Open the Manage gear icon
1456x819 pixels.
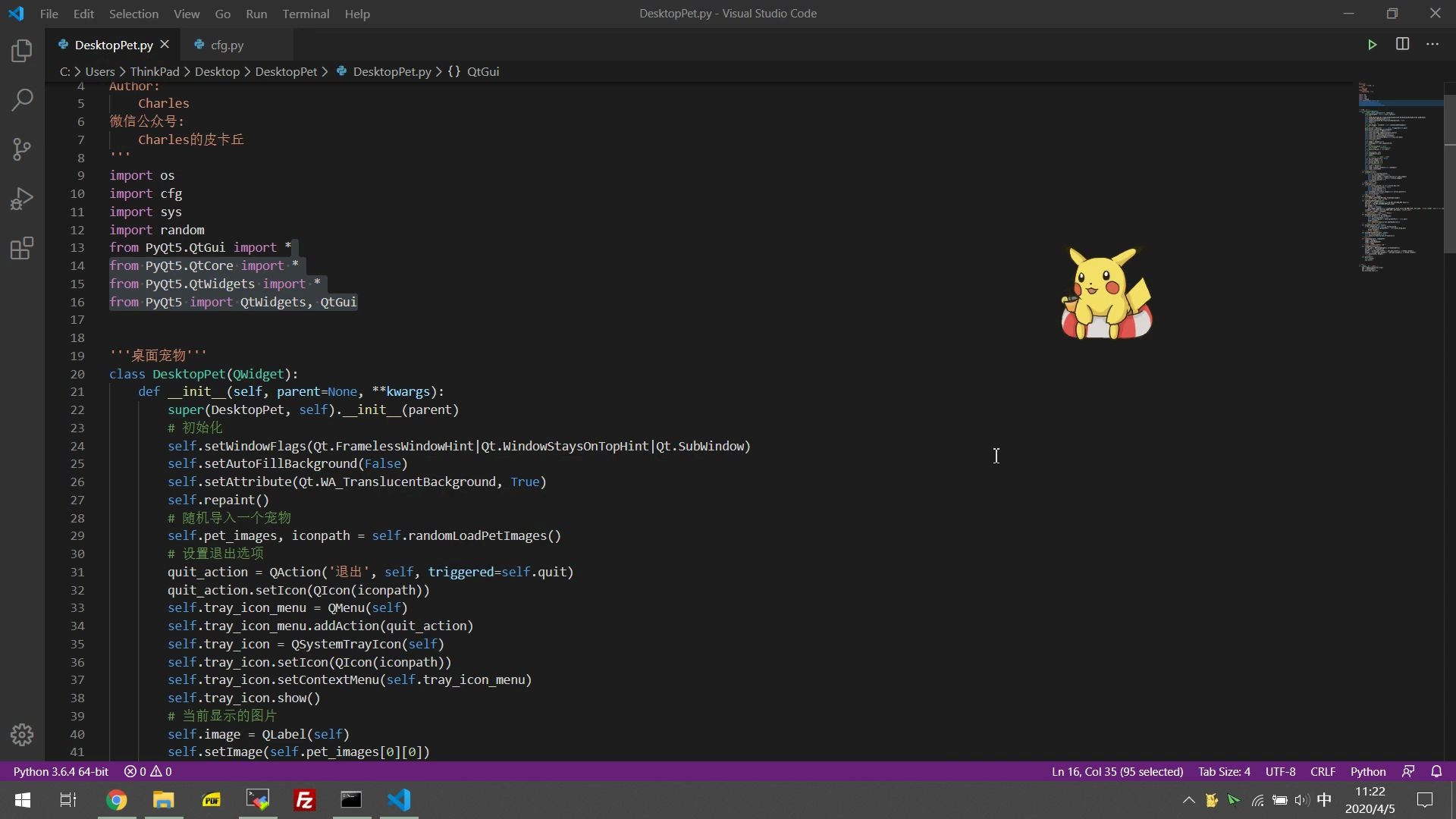pyautogui.click(x=22, y=734)
